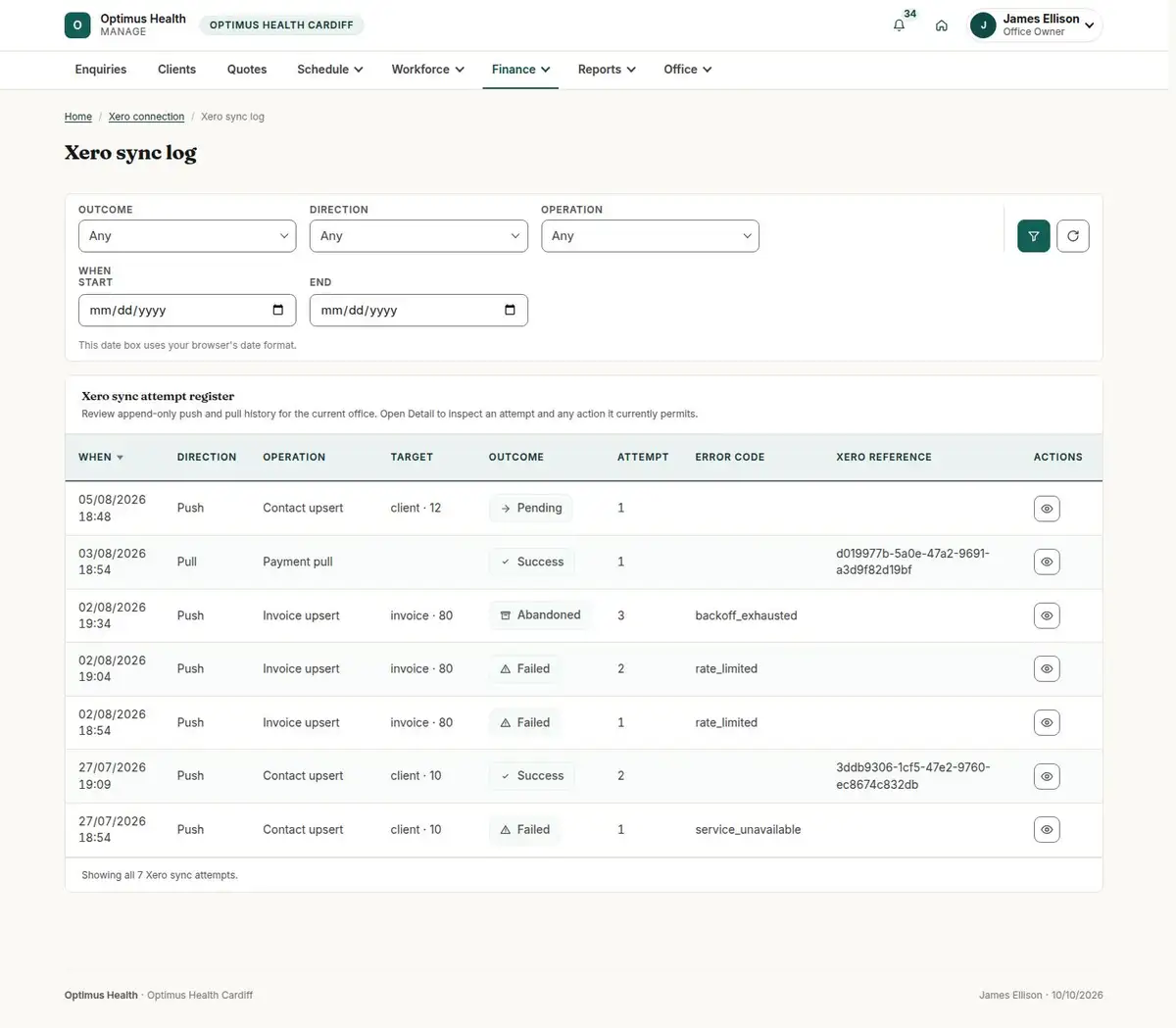Open calendar picker in Start date field
This screenshot has width=1176, height=1028.
click(x=278, y=310)
